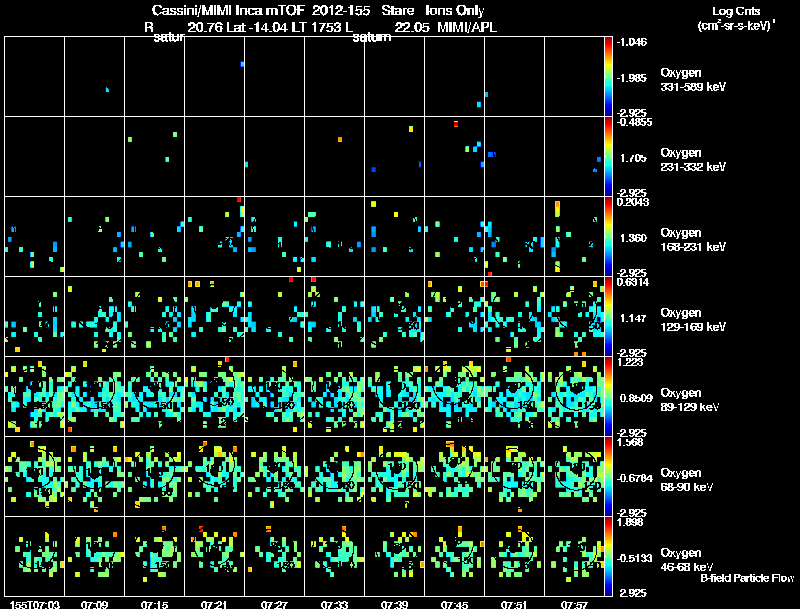Select the 07:09 time axis marker

[94, 604]
